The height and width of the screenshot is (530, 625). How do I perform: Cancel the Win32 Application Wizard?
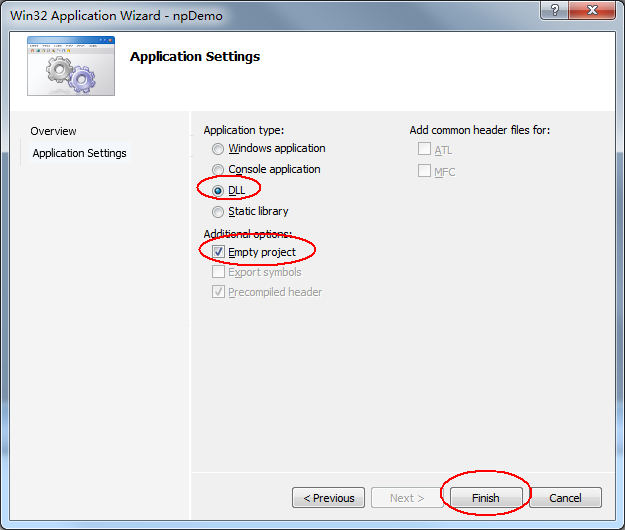[565, 497]
